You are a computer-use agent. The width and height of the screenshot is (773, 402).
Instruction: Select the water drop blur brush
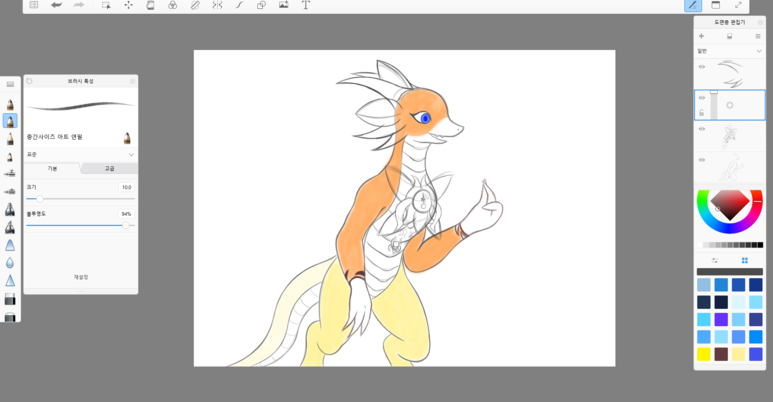pos(10,263)
